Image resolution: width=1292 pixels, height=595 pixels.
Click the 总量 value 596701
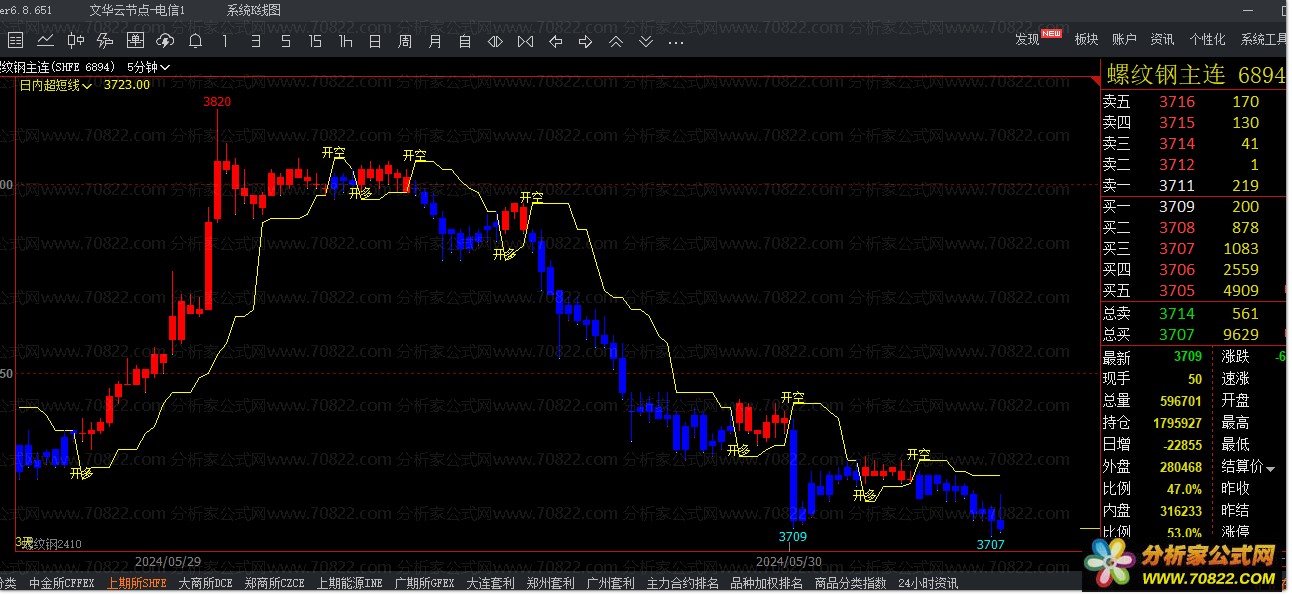click(1180, 401)
